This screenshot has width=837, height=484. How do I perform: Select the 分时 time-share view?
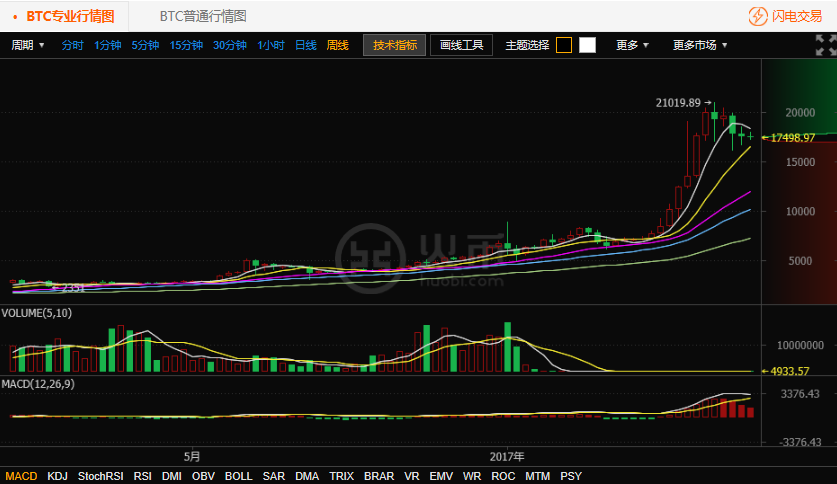tap(73, 45)
